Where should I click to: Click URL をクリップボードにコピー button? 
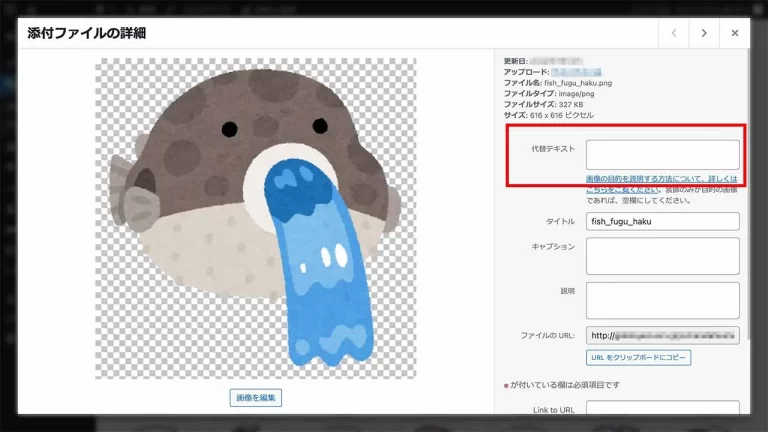point(638,358)
